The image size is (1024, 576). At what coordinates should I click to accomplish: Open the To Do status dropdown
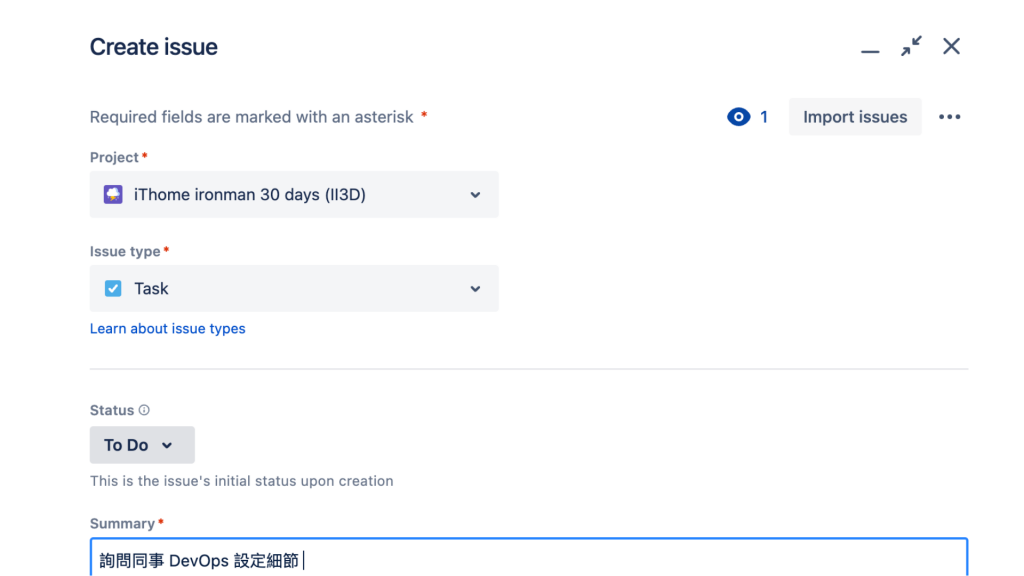coord(141,445)
